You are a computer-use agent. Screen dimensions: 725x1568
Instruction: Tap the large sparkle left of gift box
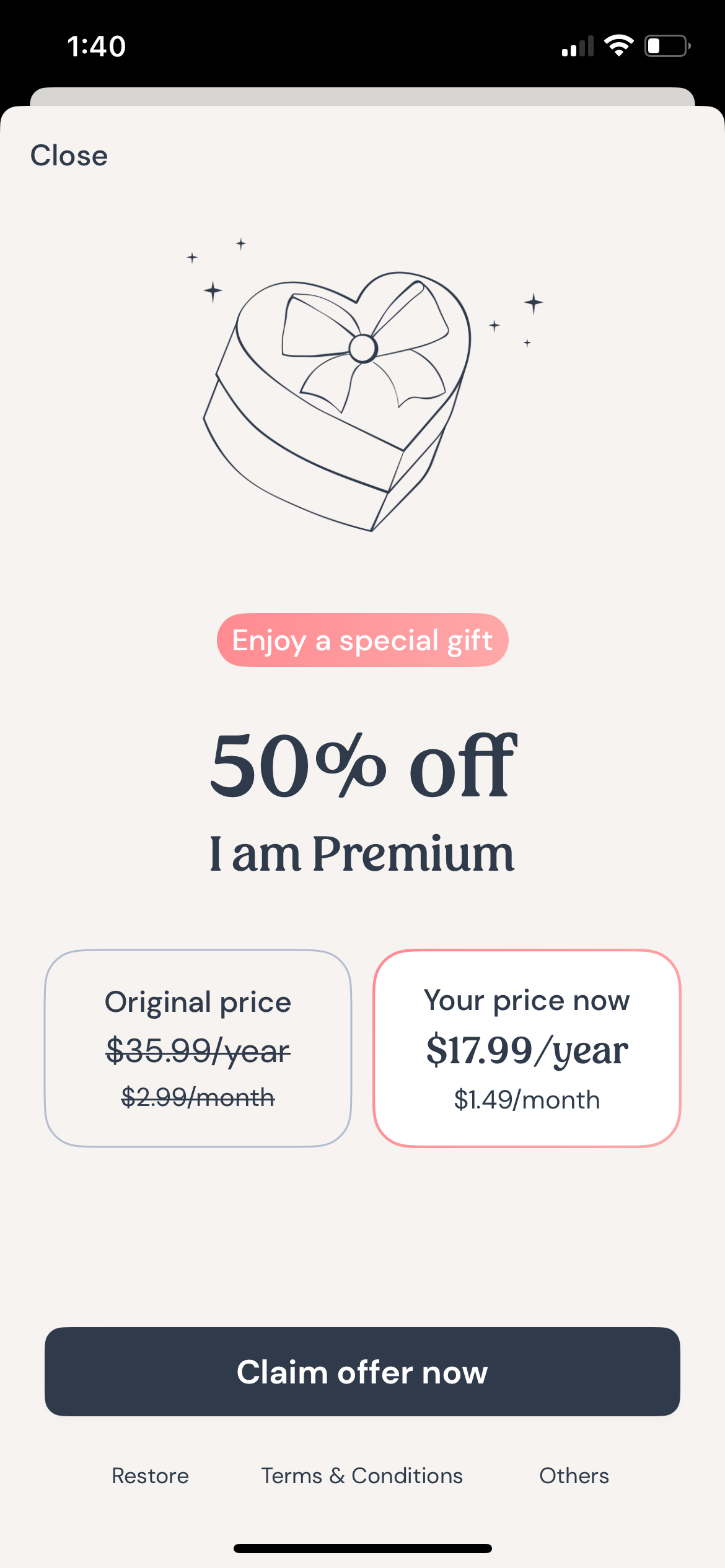point(213,291)
